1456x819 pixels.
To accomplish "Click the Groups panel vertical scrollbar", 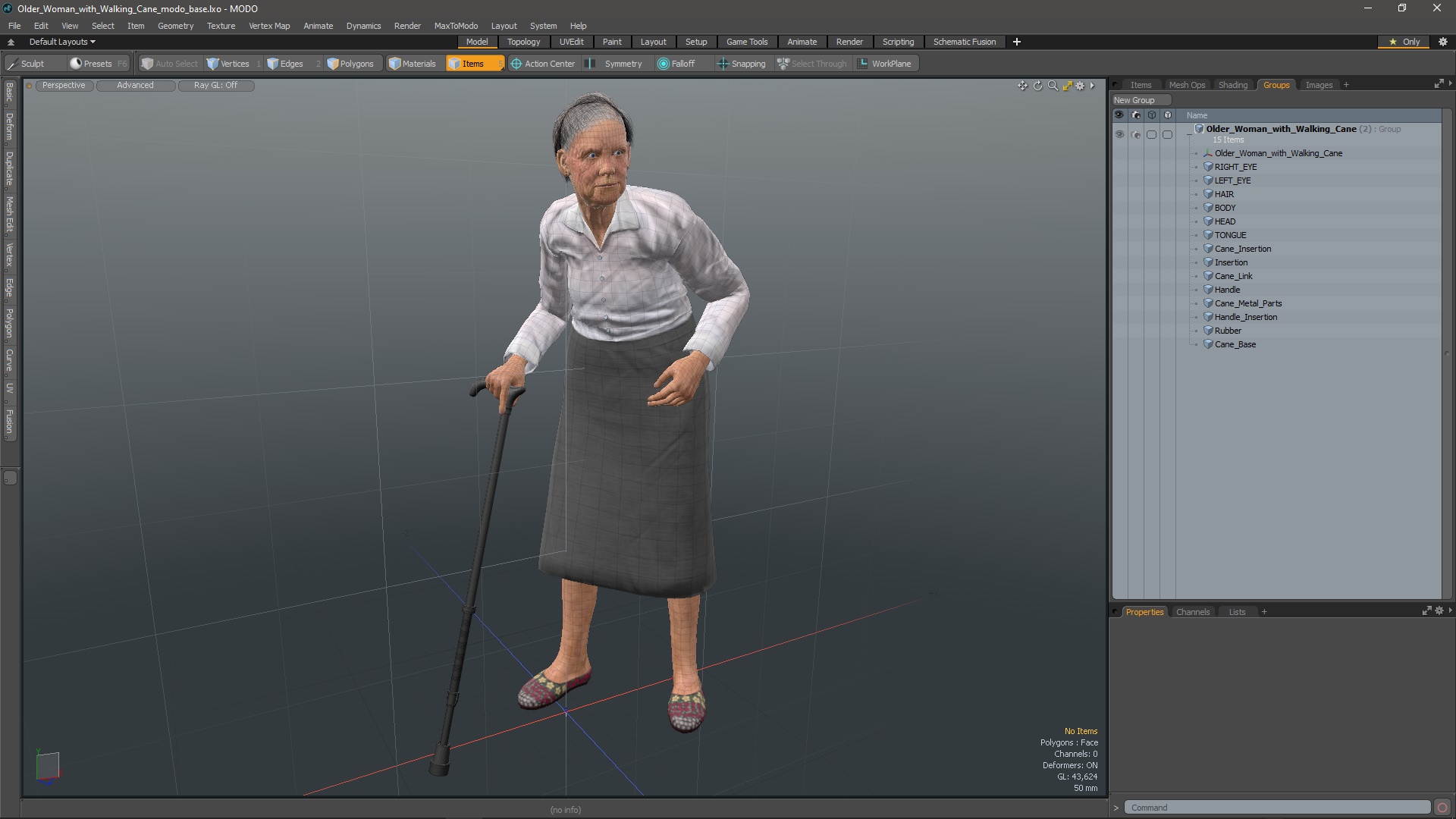I will [1447, 353].
